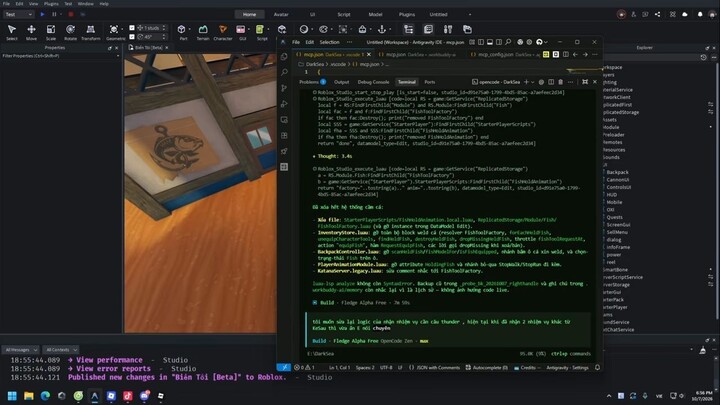Click the IDE split editor button

(566, 55)
